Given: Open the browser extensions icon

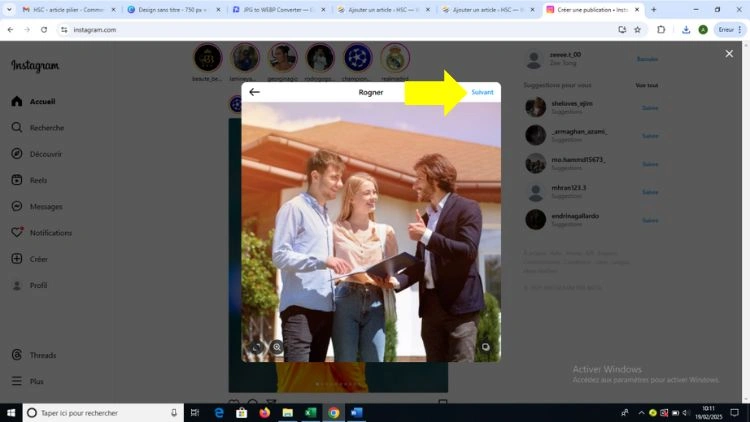Looking at the screenshot, I should 661,30.
